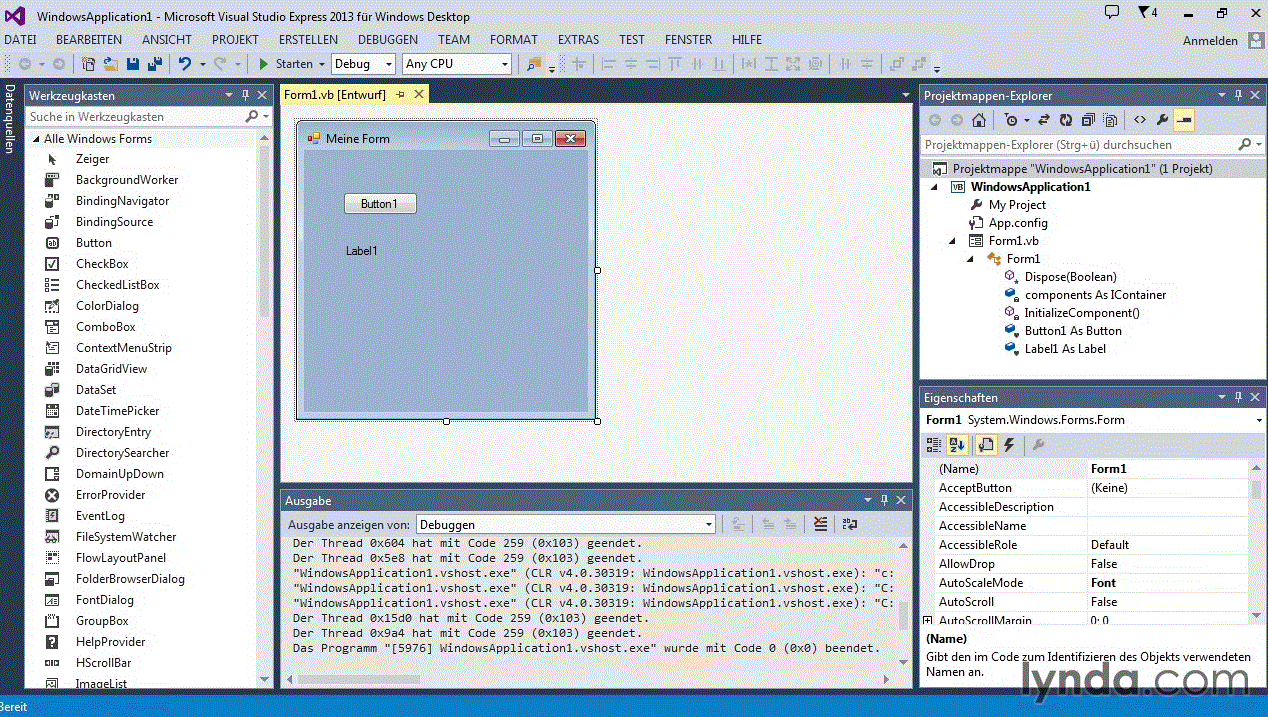This screenshot has height=717, width=1268.
Task: Toggle alphabetical sorting in Eigenschaften
Action: click(x=957, y=445)
